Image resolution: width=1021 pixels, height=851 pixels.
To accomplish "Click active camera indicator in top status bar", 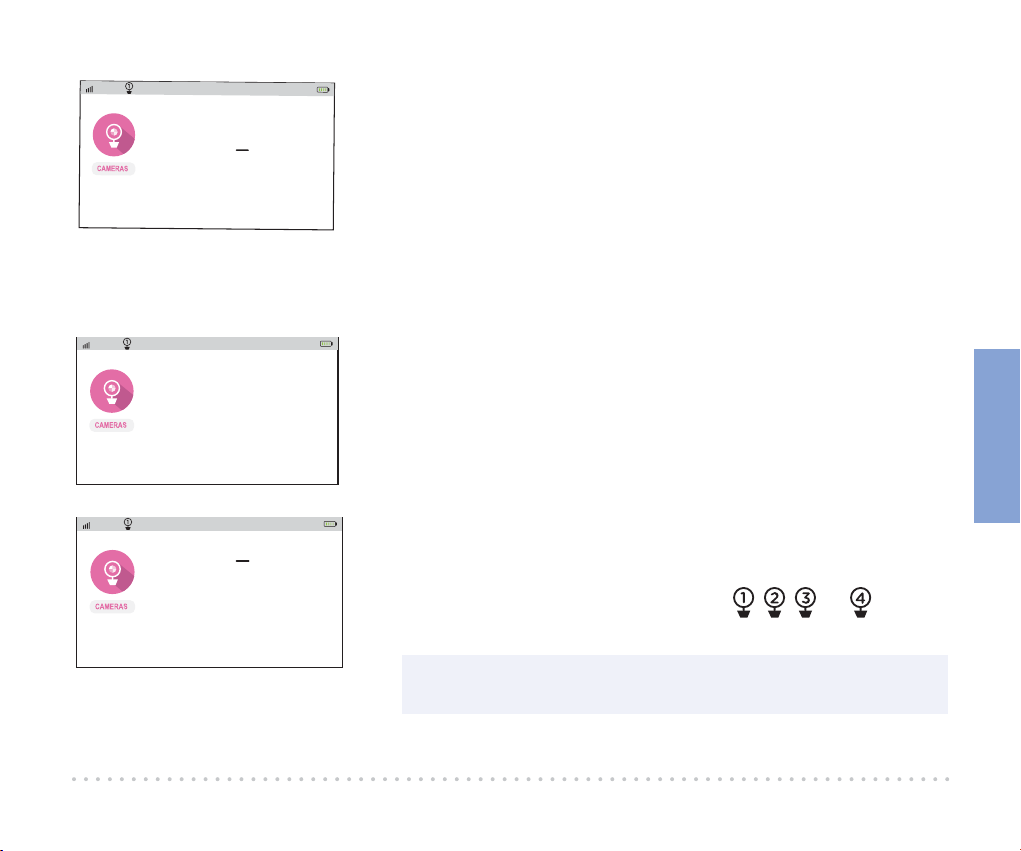I will (129, 88).
